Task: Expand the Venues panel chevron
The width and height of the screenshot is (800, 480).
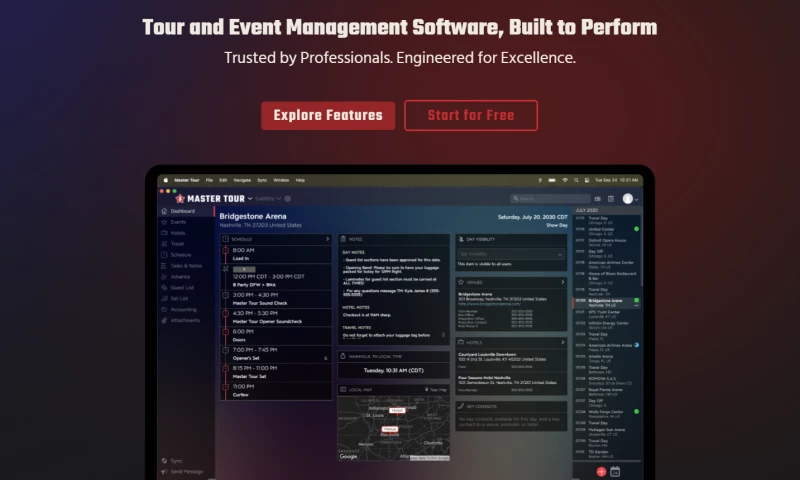Action: 563,282
